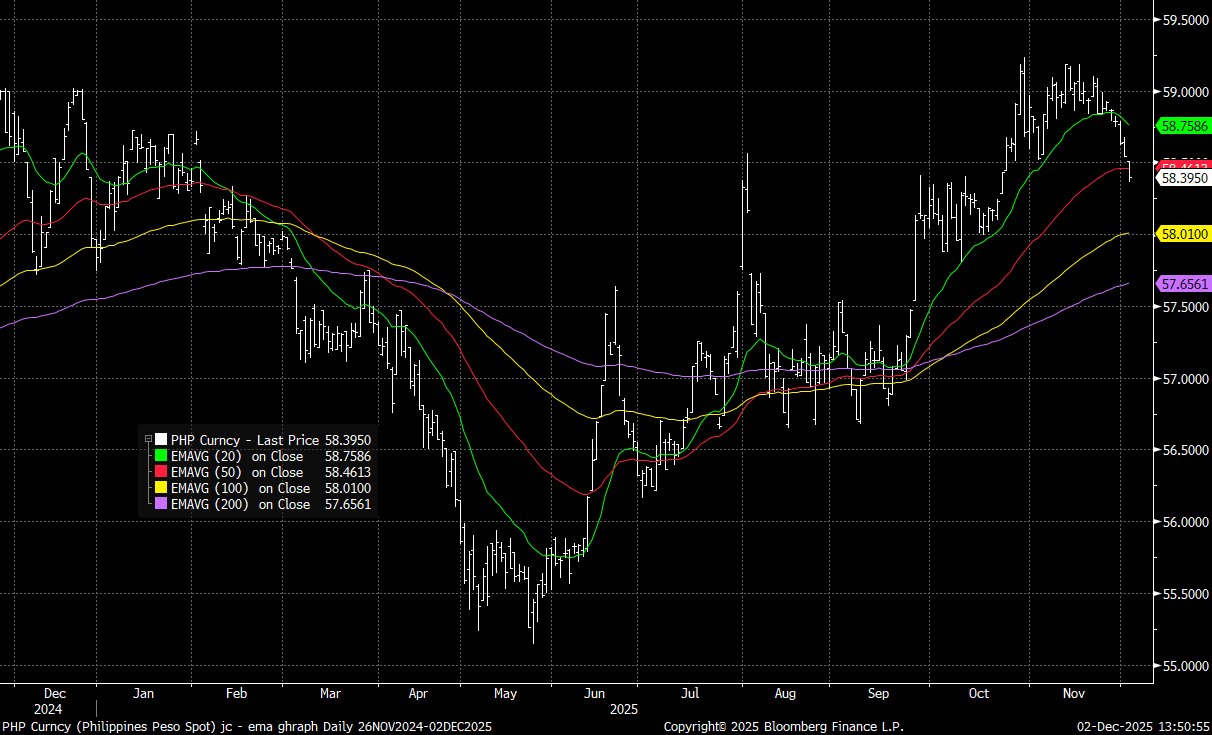Click the 59.5000 label on price axis

pyautogui.click(x=1184, y=20)
